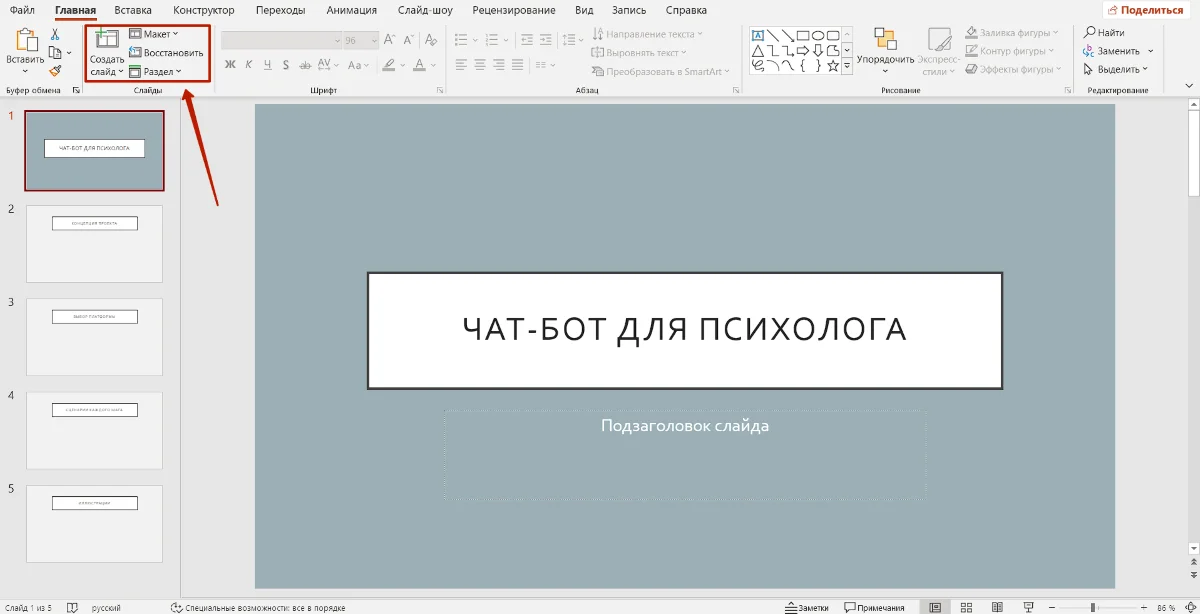Open Slide Sorter view from the status bar
Image resolution: width=1200 pixels, height=614 pixels.
964,607
